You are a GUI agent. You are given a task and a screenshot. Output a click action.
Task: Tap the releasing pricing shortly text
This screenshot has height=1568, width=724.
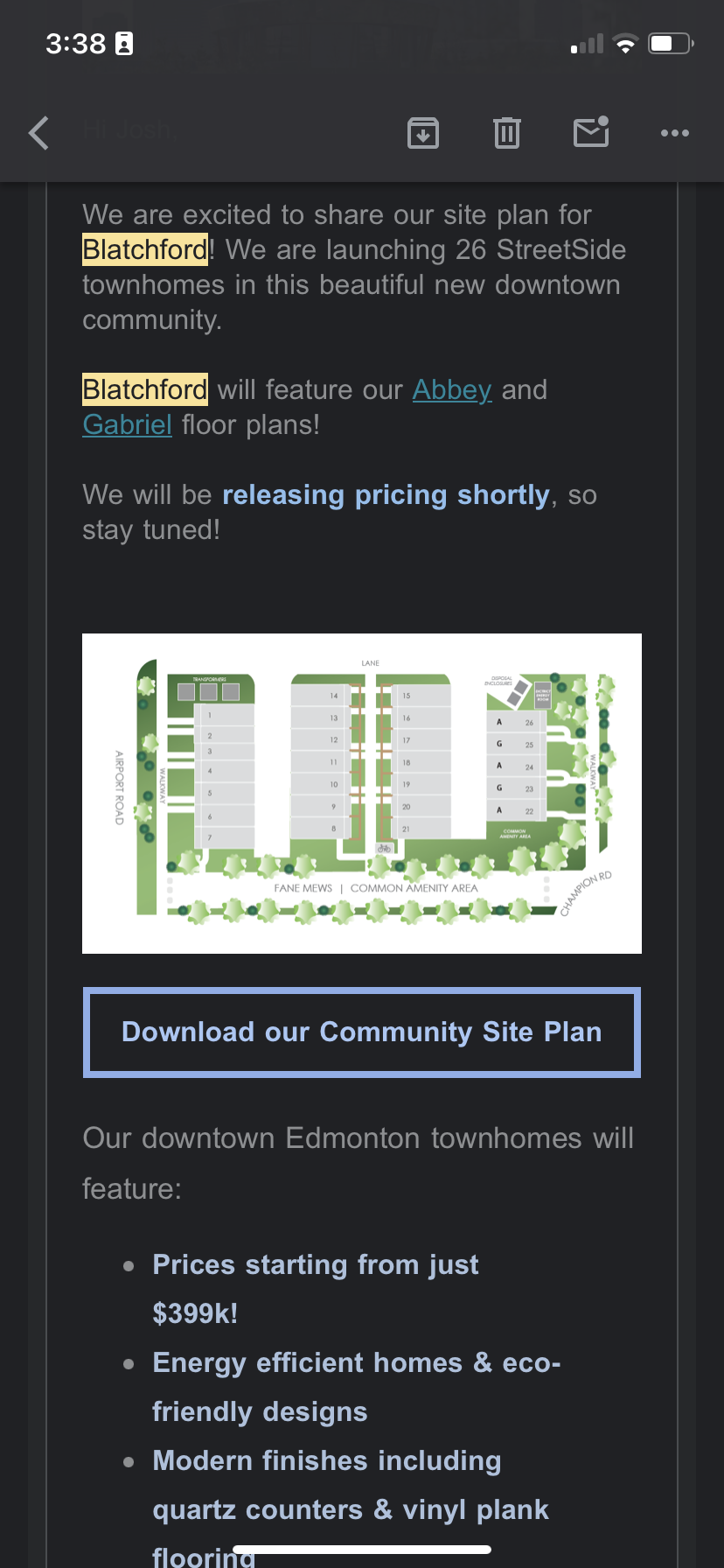tap(386, 495)
